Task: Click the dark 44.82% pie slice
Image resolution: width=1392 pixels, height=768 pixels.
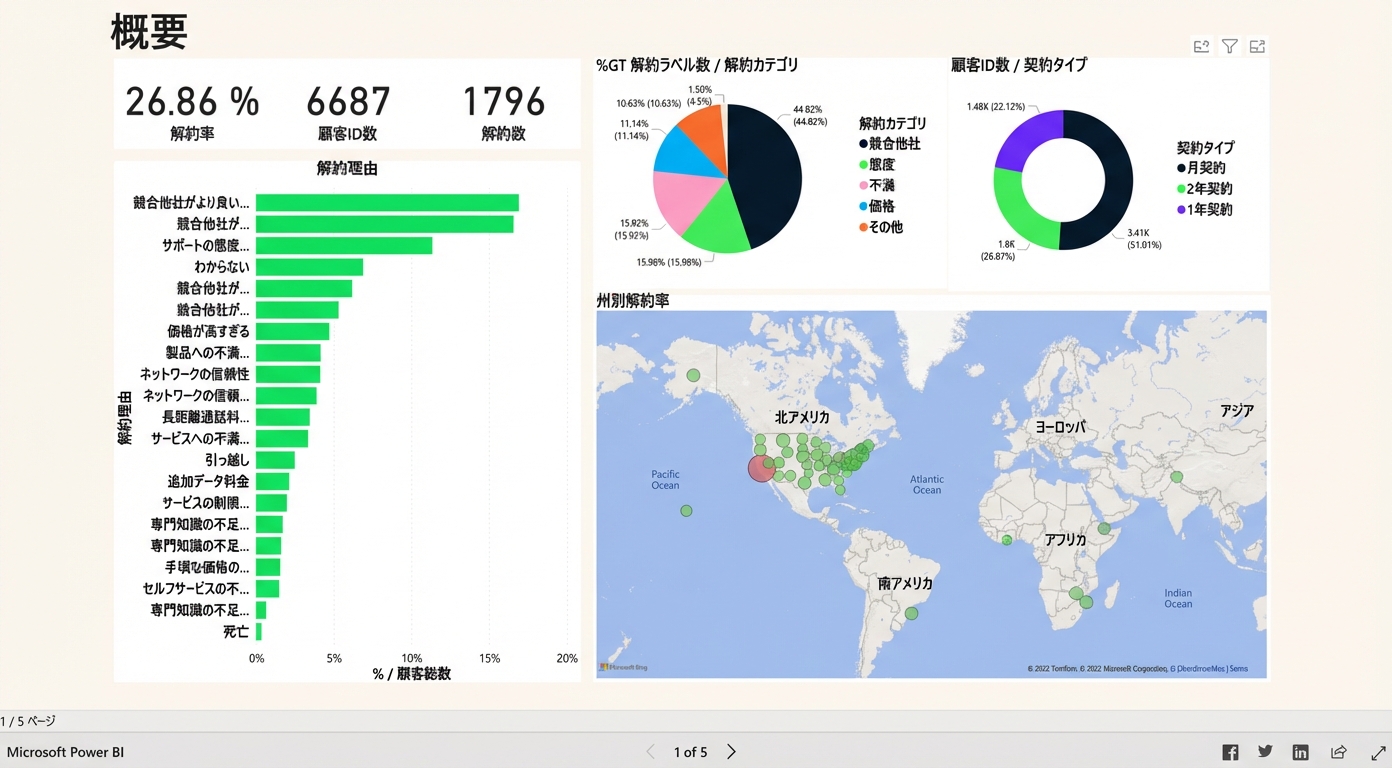Action: [768, 175]
